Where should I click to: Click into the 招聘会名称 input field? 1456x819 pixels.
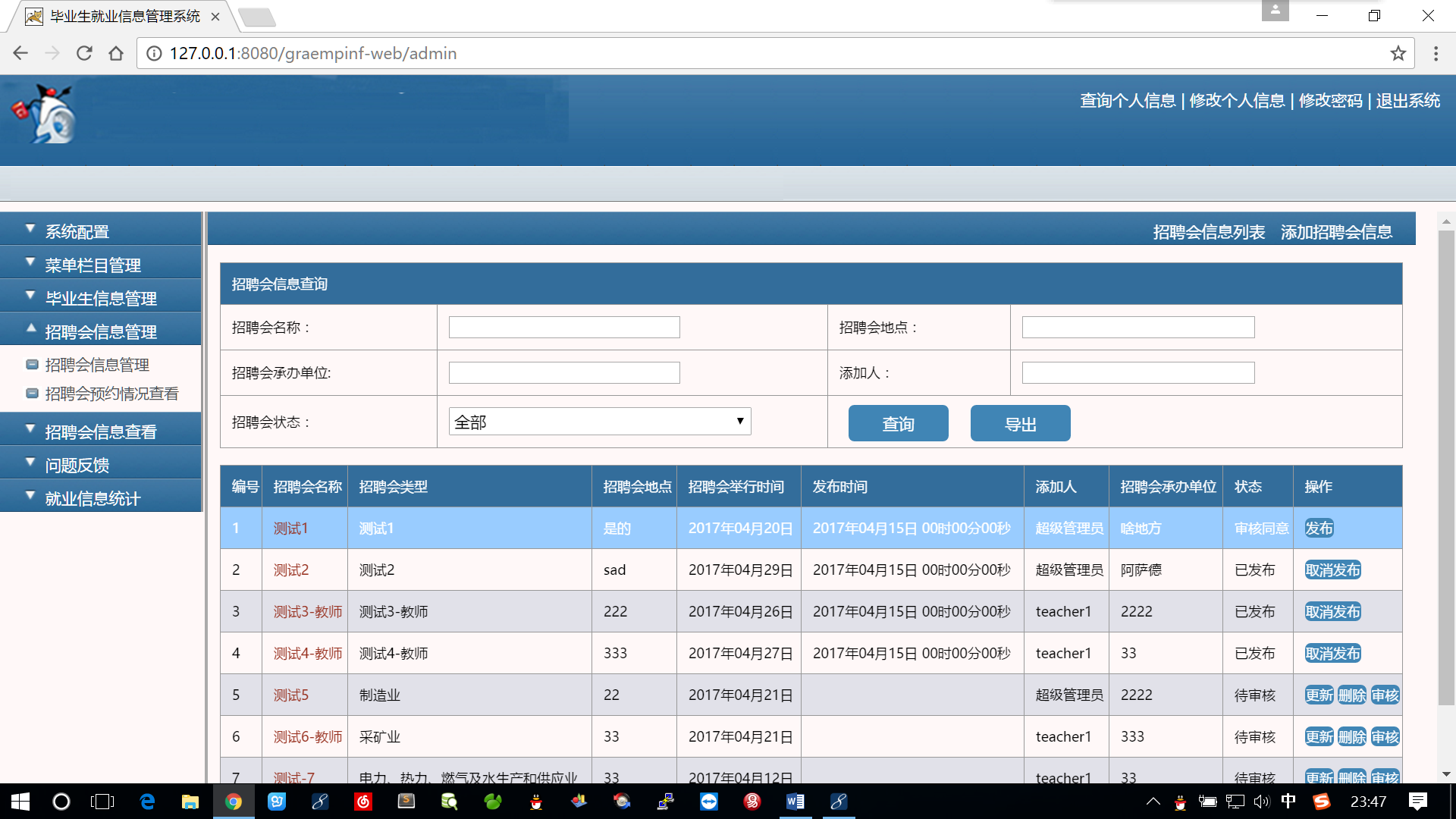pos(564,328)
